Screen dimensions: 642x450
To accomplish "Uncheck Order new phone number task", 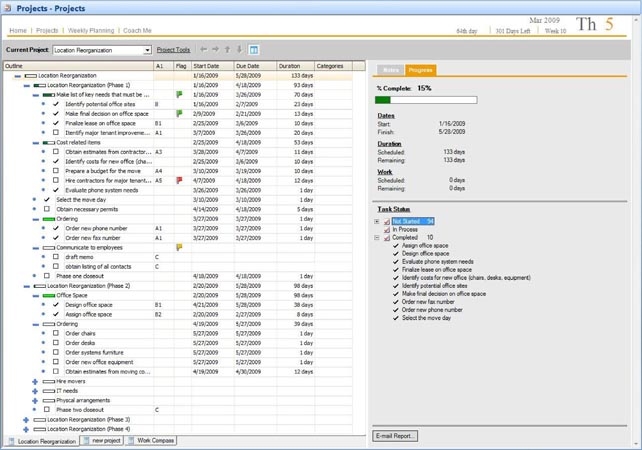I will click(56, 228).
